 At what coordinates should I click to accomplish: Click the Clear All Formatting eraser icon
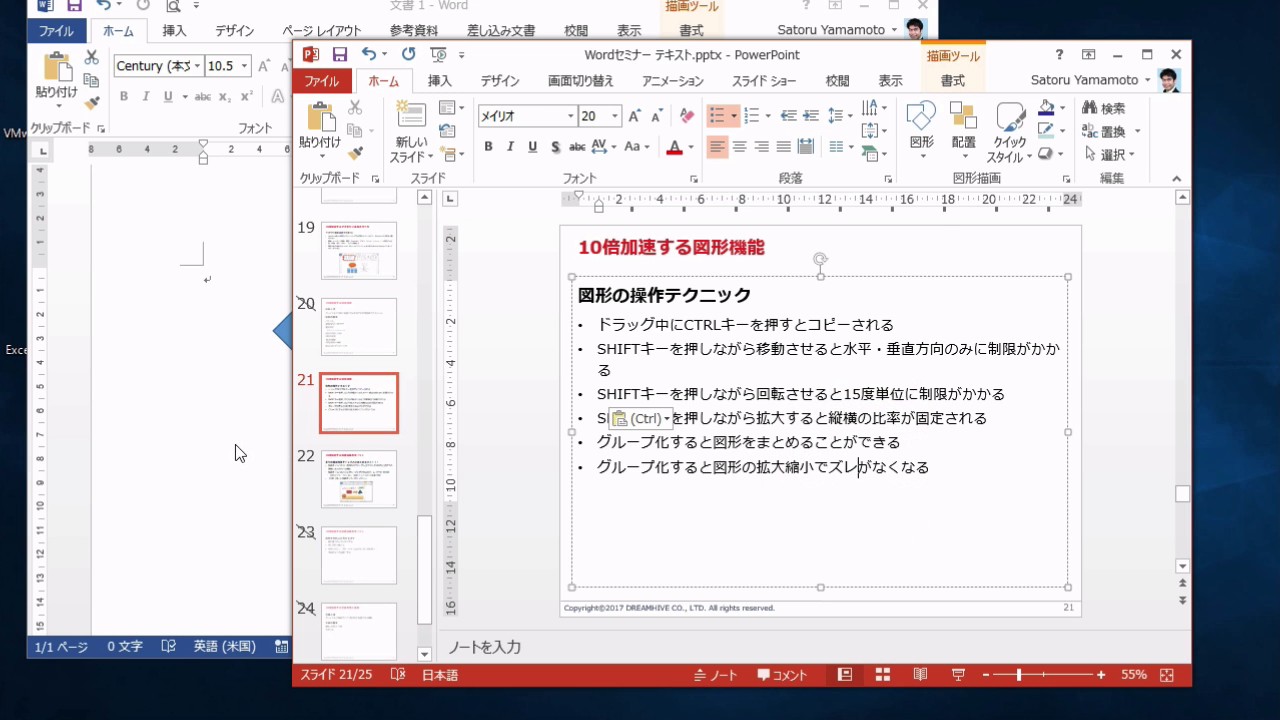[686, 116]
